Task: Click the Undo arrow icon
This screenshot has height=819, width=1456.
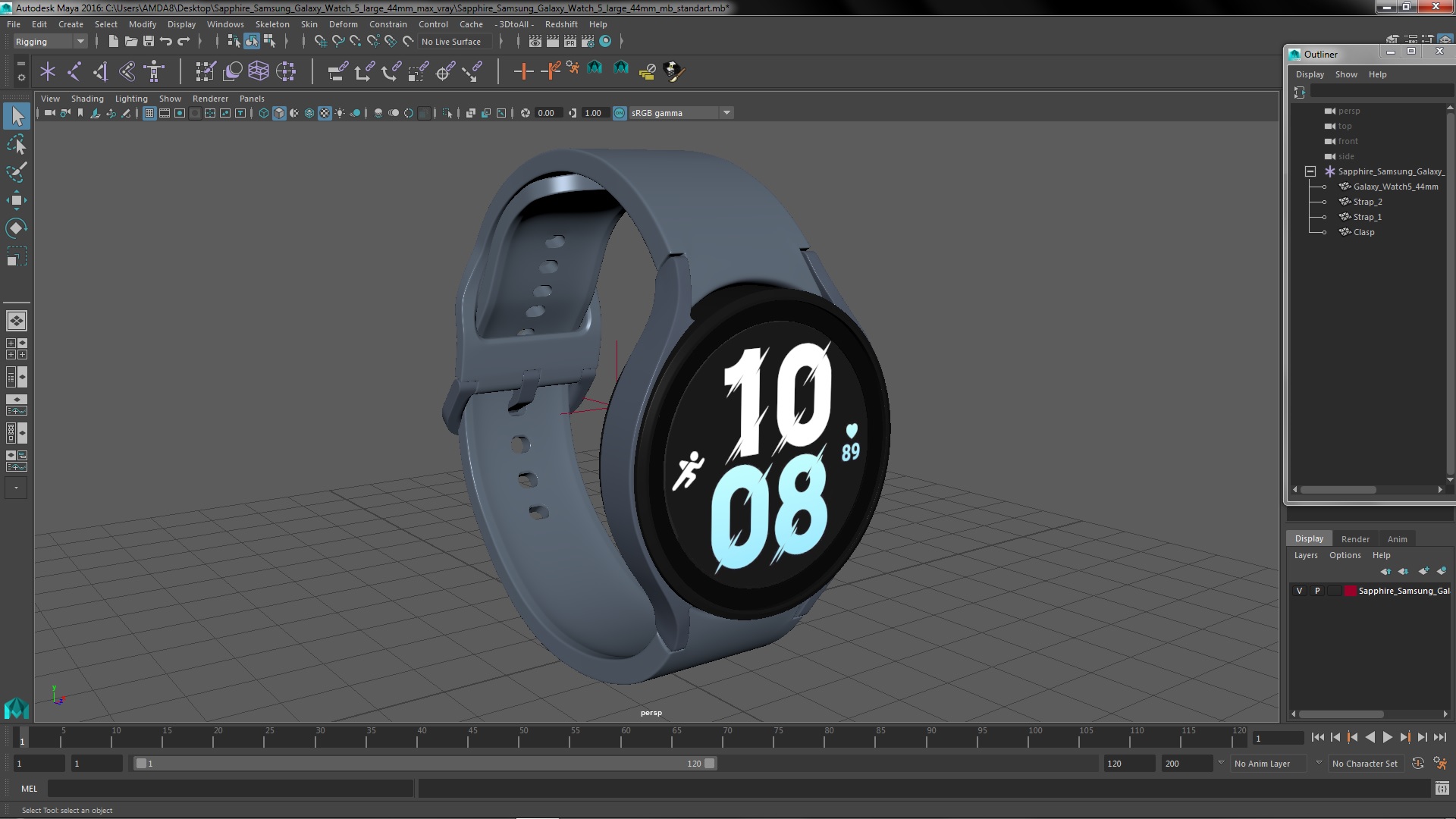Action: coord(166,42)
